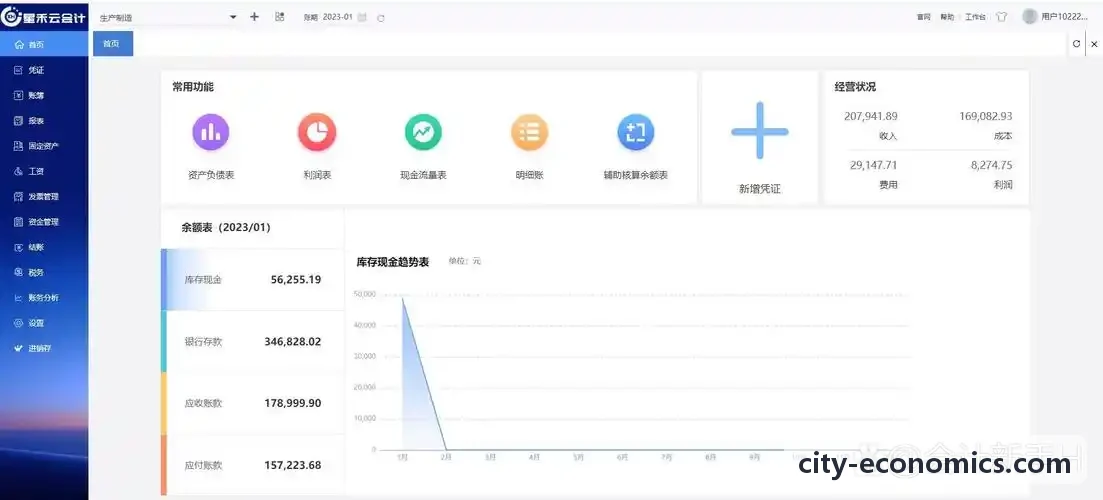Select the 首页 page tab
Image resolution: width=1103 pixels, height=500 pixels.
113,44
